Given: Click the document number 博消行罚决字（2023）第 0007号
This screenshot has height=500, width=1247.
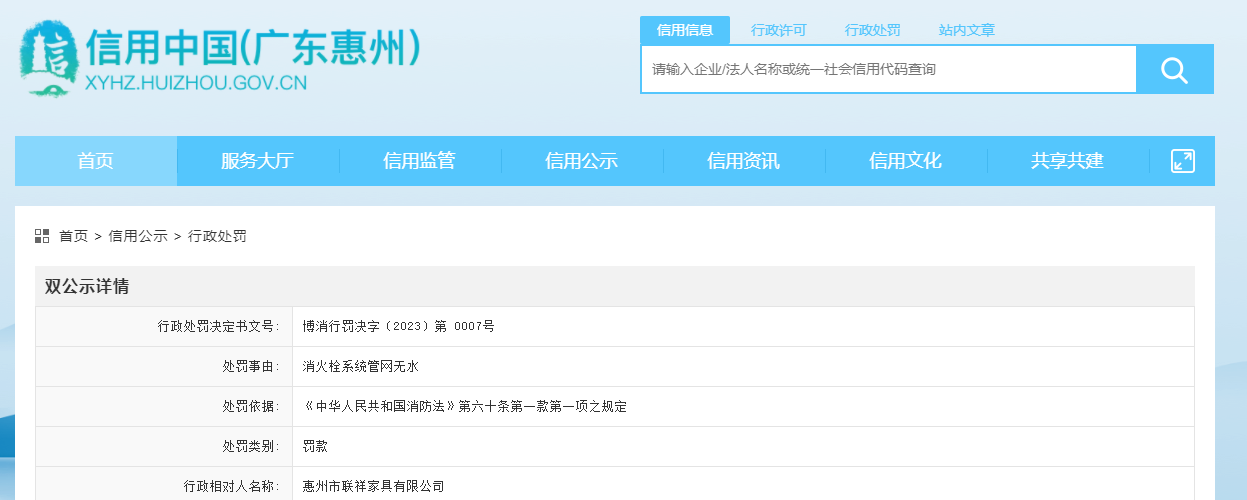Looking at the screenshot, I should 399,327.
